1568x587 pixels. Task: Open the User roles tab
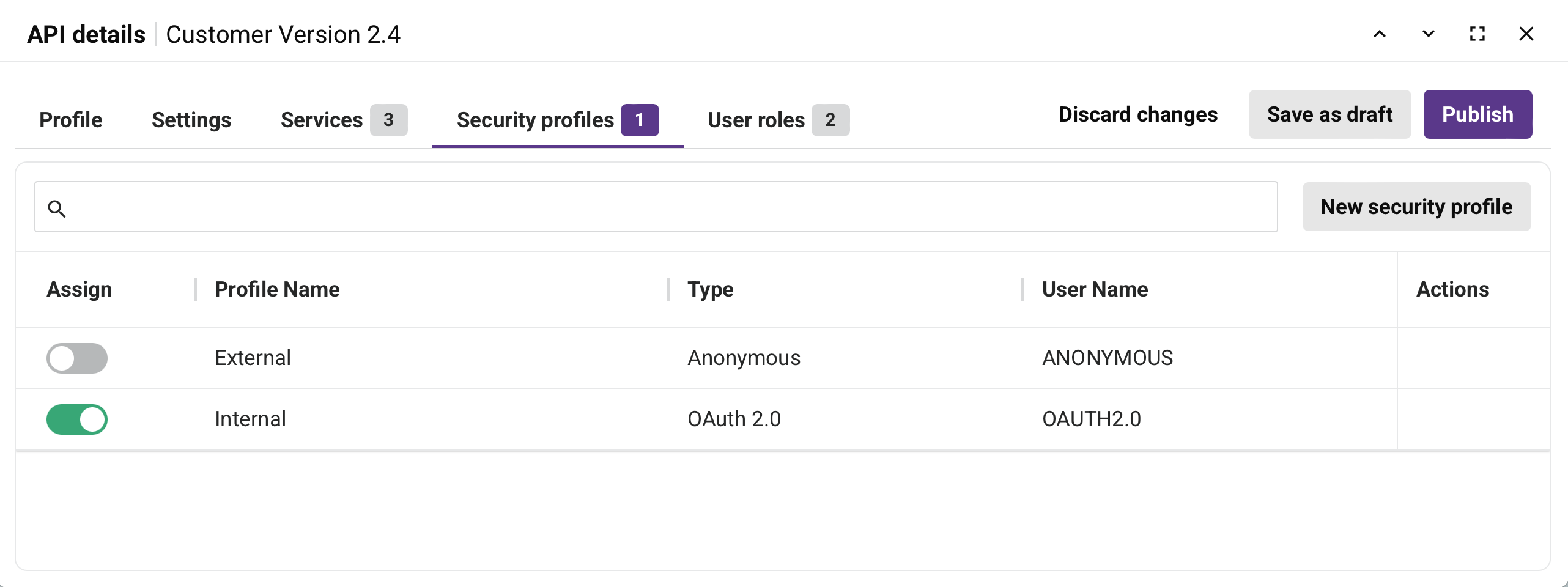756,120
